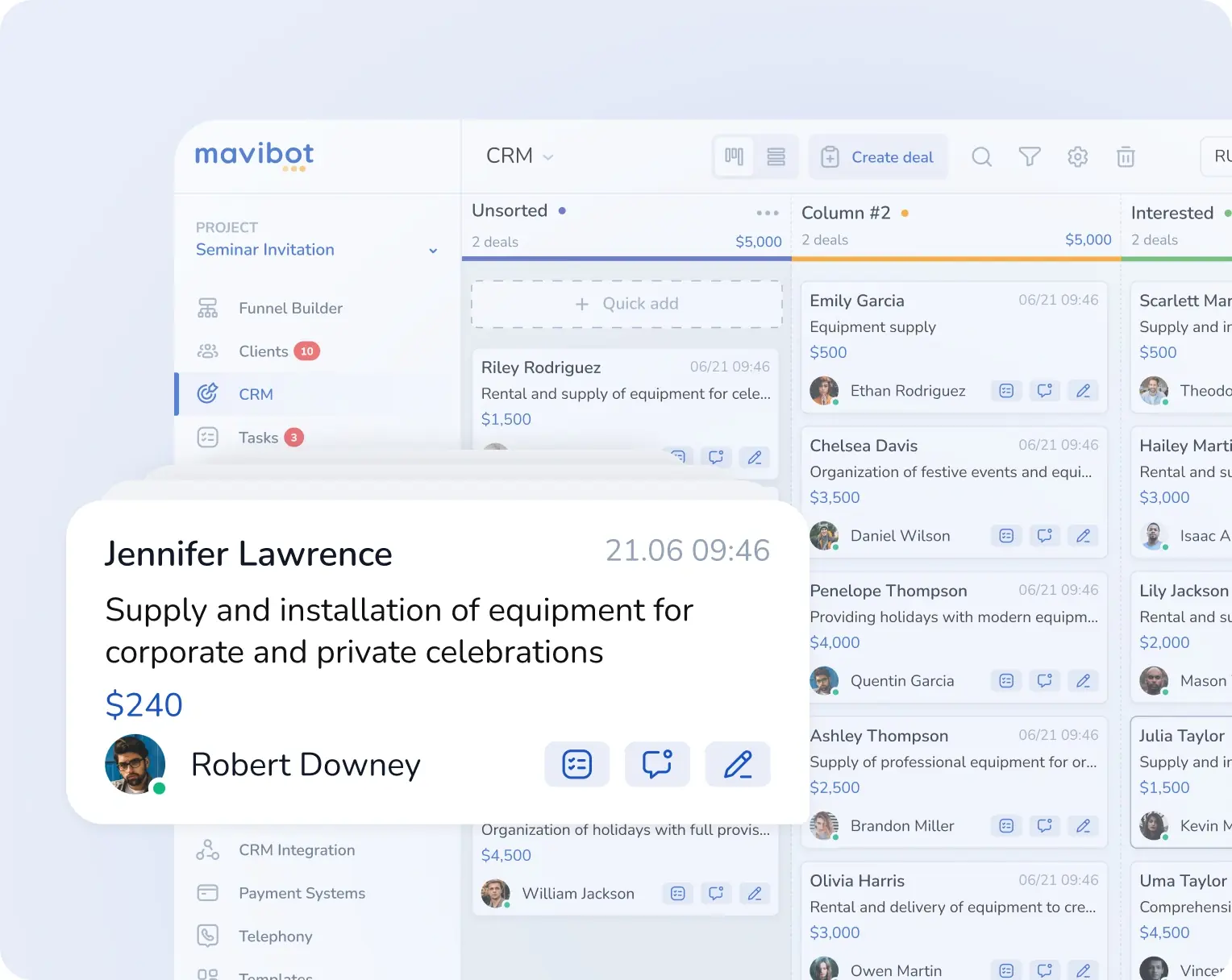Edit the Chelsea Davis deal
This screenshot has width=1232, height=980.
1083,536
